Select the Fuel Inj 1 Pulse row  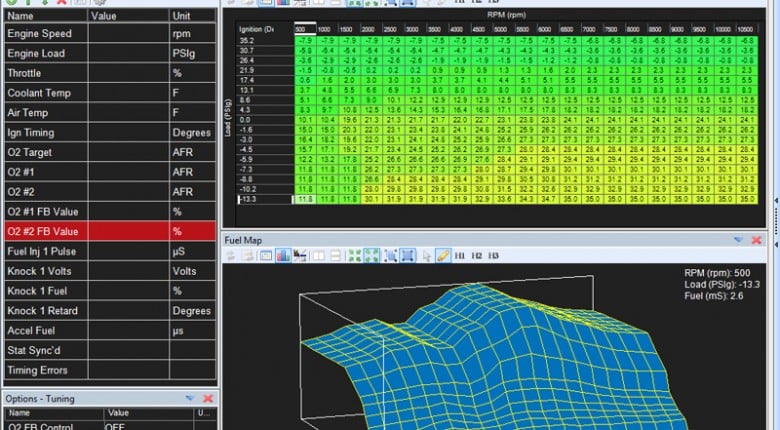click(110, 251)
